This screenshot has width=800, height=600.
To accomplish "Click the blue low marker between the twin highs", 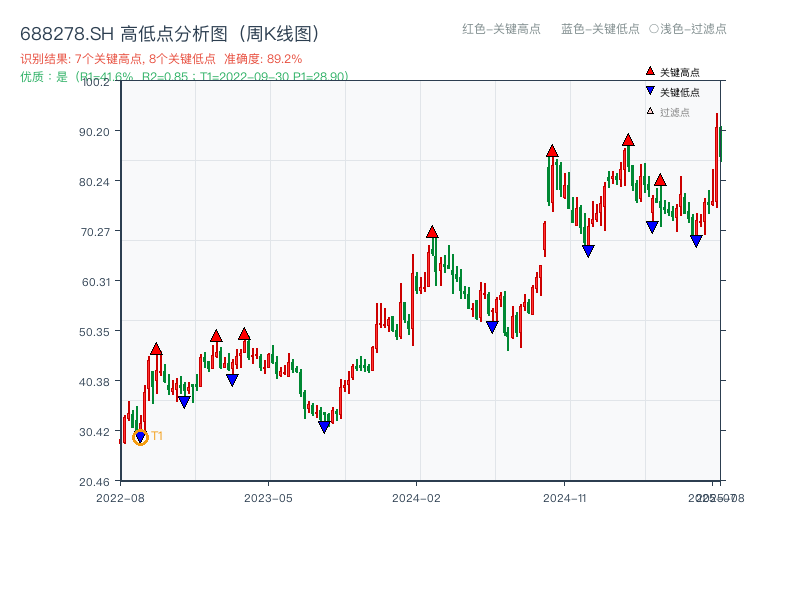I will (232, 380).
